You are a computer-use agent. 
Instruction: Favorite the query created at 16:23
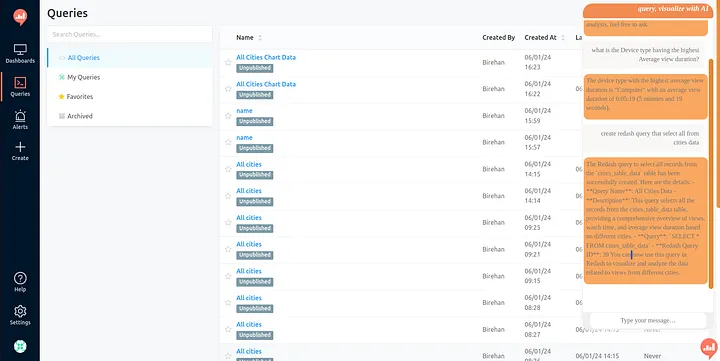pyautogui.click(x=228, y=62)
